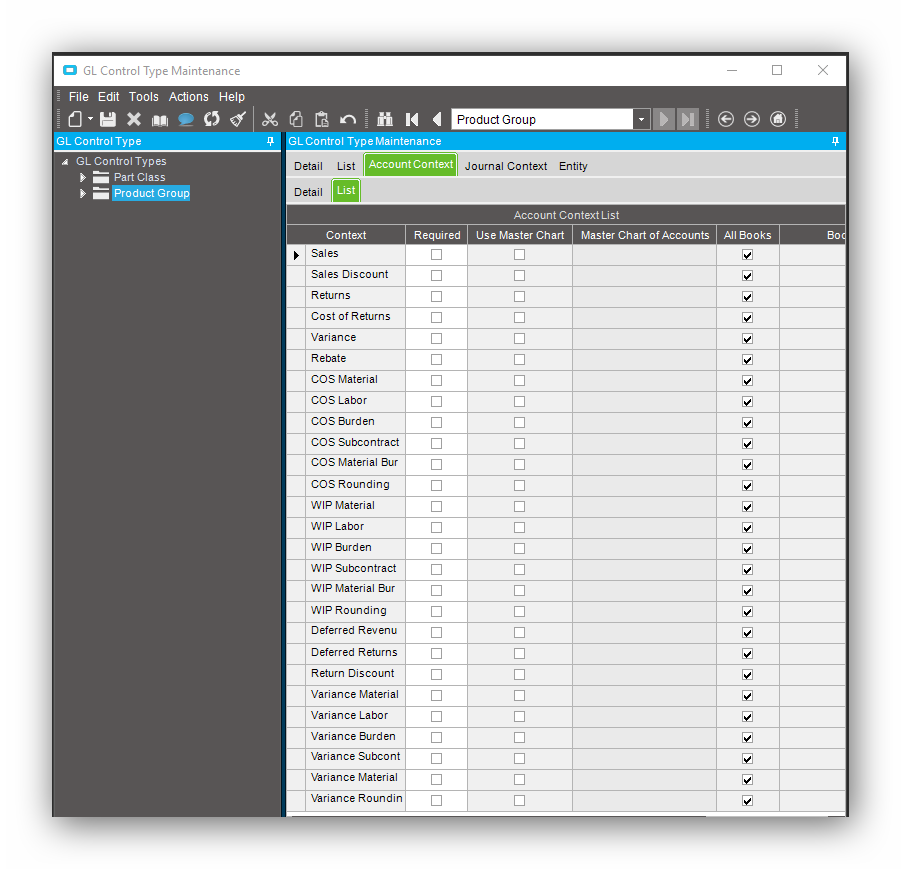Check Use Master Chart for Variance Labor

[519, 716]
